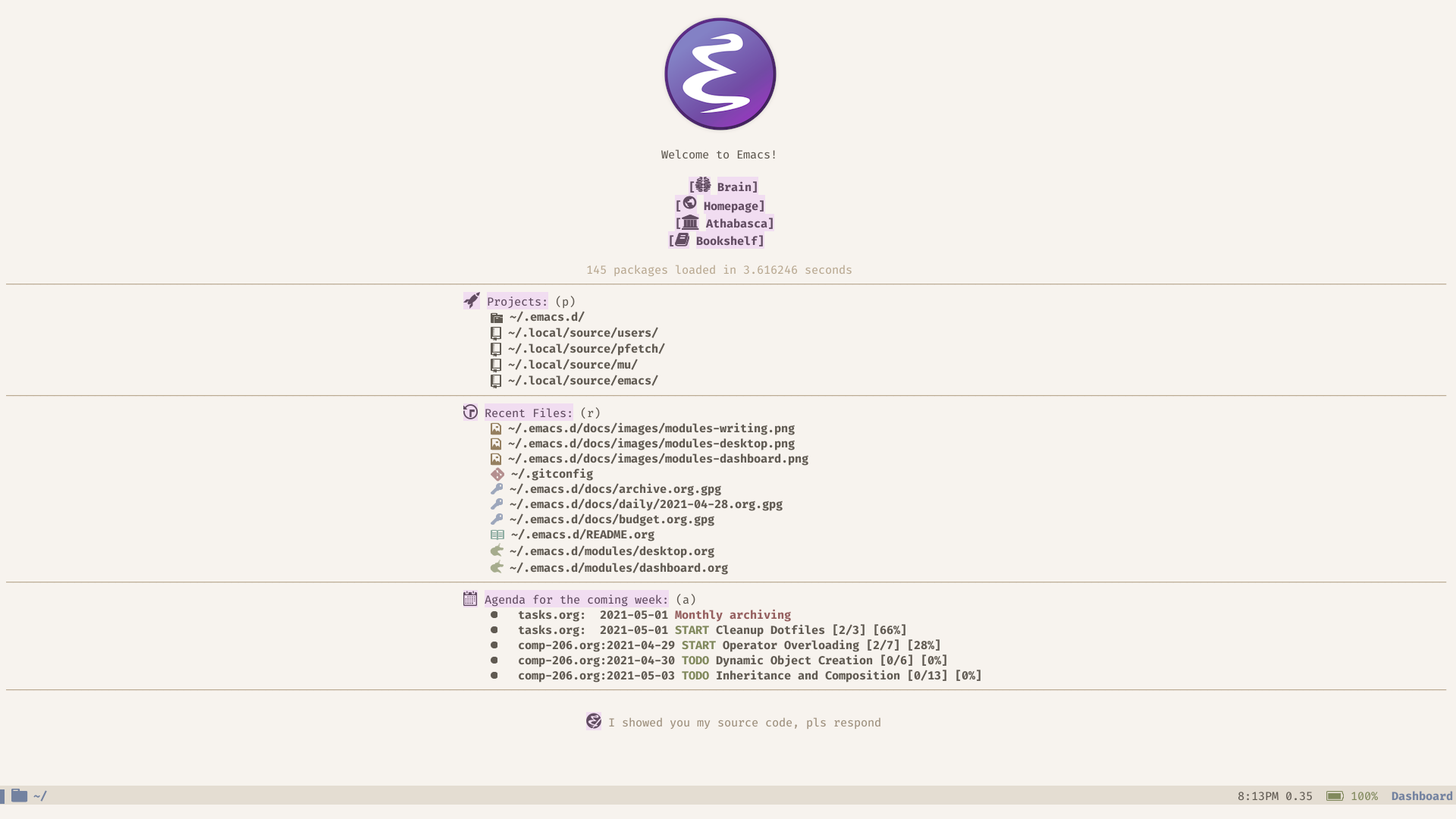Expand Projects section with (p) shortcut
This screenshot has height=819, width=1456.
tap(517, 301)
